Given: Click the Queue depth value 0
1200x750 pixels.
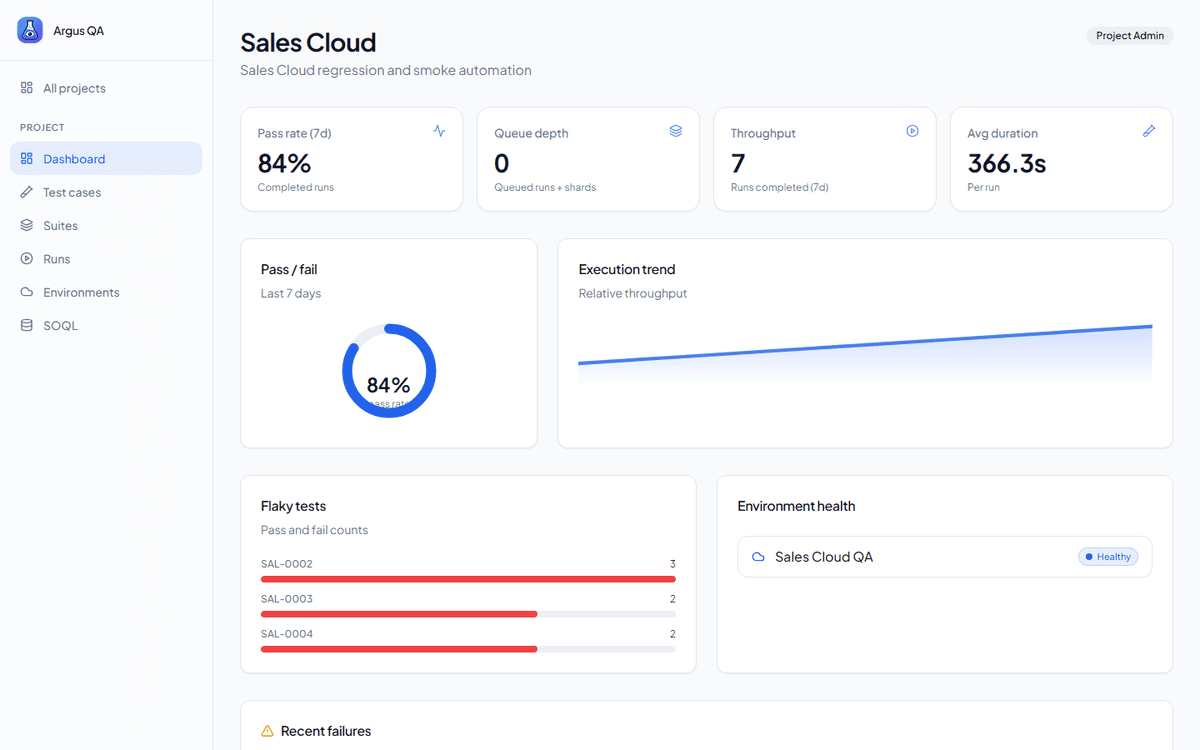Looking at the screenshot, I should (x=502, y=163).
